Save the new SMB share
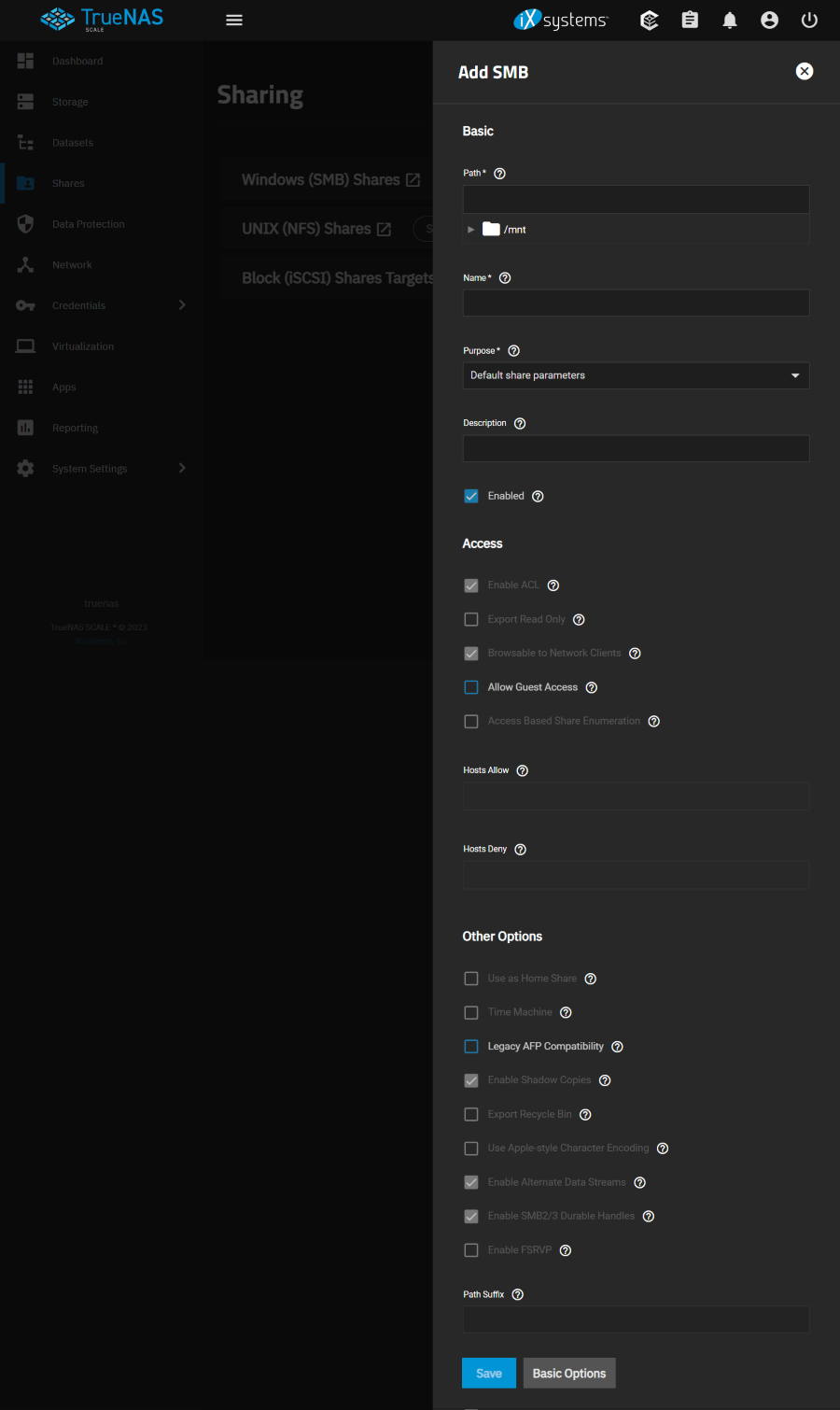The height and width of the screenshot is (1410, 840). tap(488, 1374)
